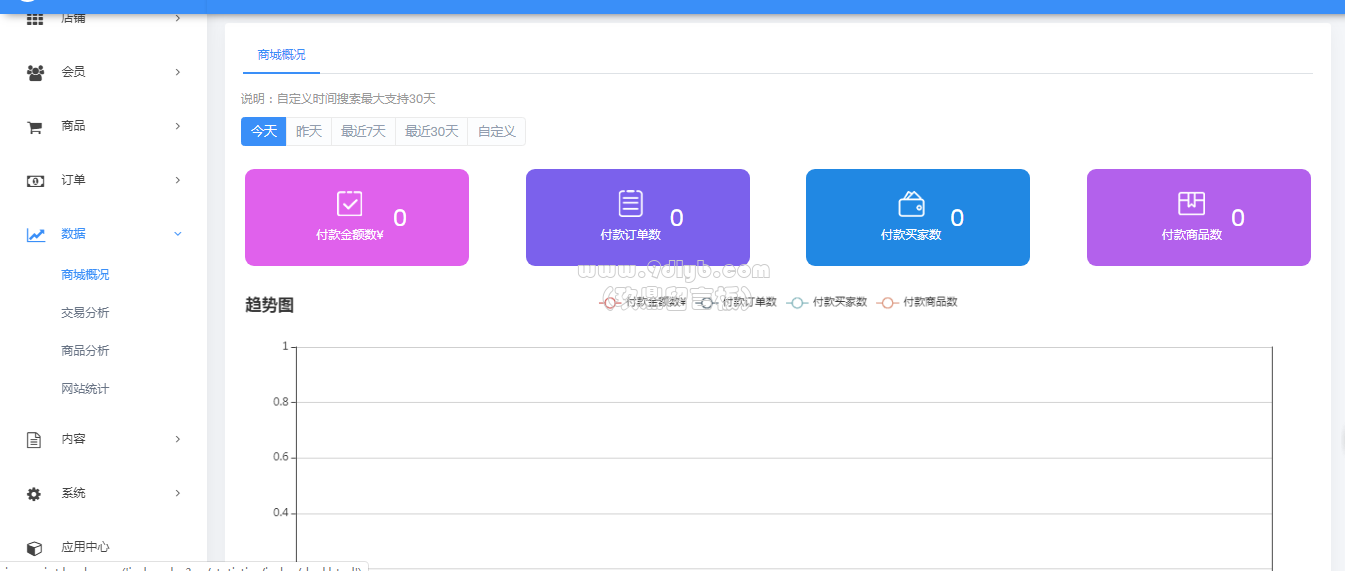Expand the 会员 menu chevron
Viewport: 1345px width, 571px height.
click(x=178, y=72)
